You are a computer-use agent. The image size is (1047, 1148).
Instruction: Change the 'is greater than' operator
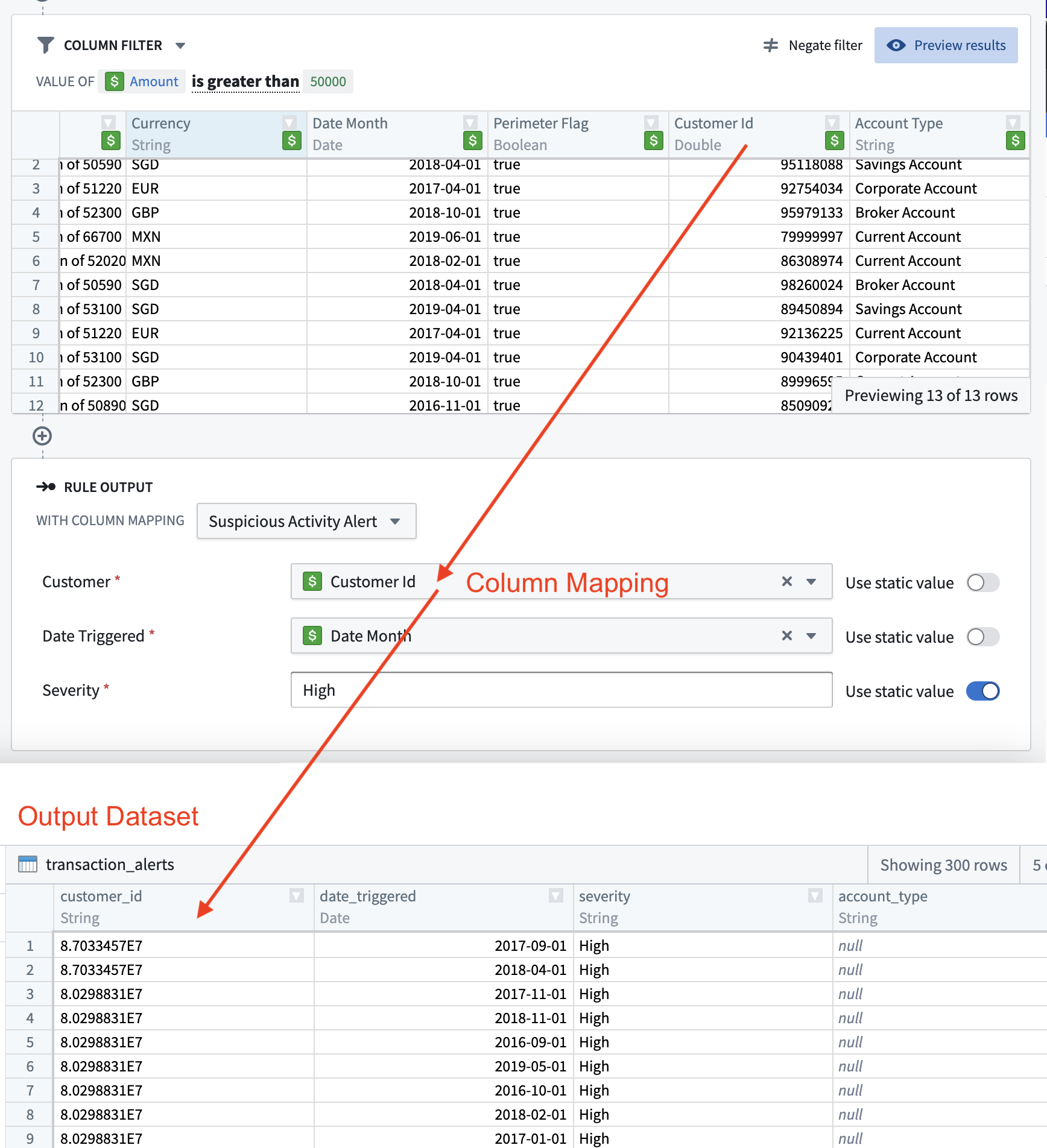(x=245, y=81)
